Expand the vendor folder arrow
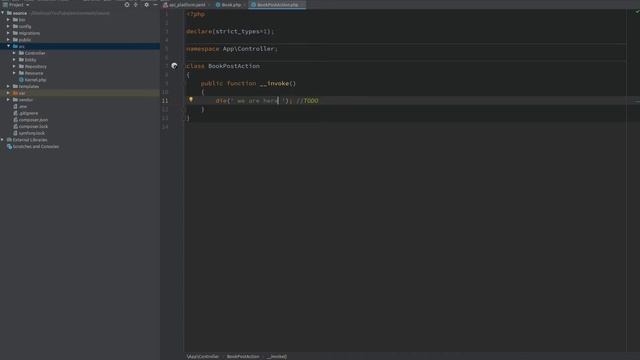 tap(9, 100)
